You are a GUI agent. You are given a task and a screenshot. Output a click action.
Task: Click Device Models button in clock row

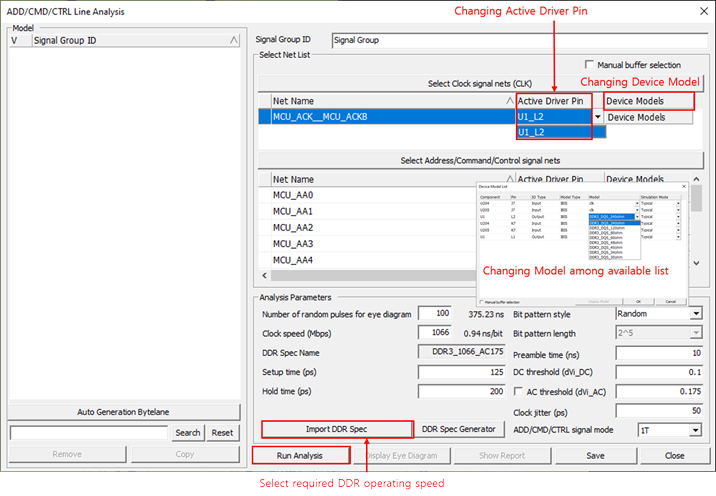pyautogui.click(x=636, y=117)
